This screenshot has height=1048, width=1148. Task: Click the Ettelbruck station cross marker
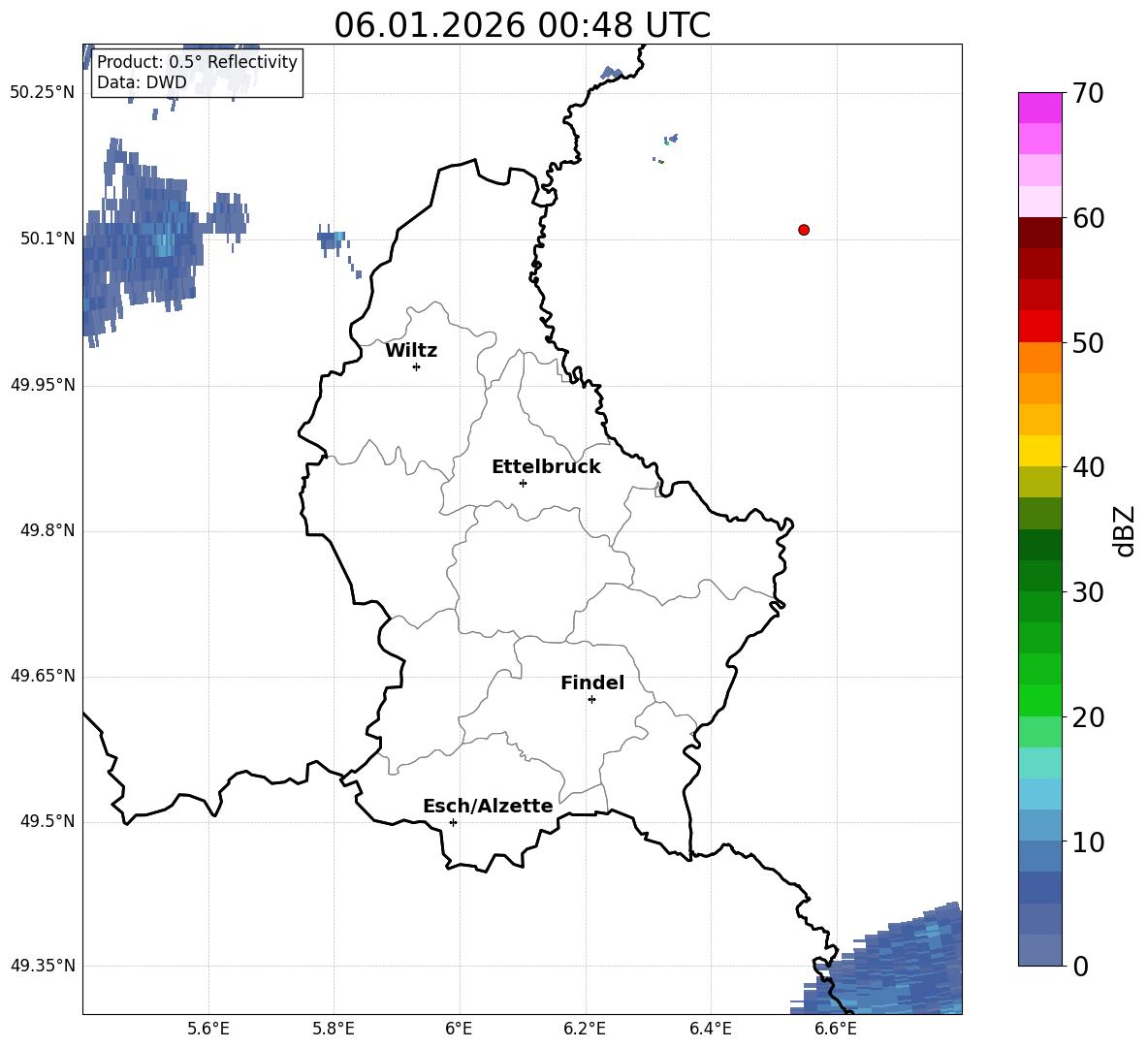coord(523,483)
